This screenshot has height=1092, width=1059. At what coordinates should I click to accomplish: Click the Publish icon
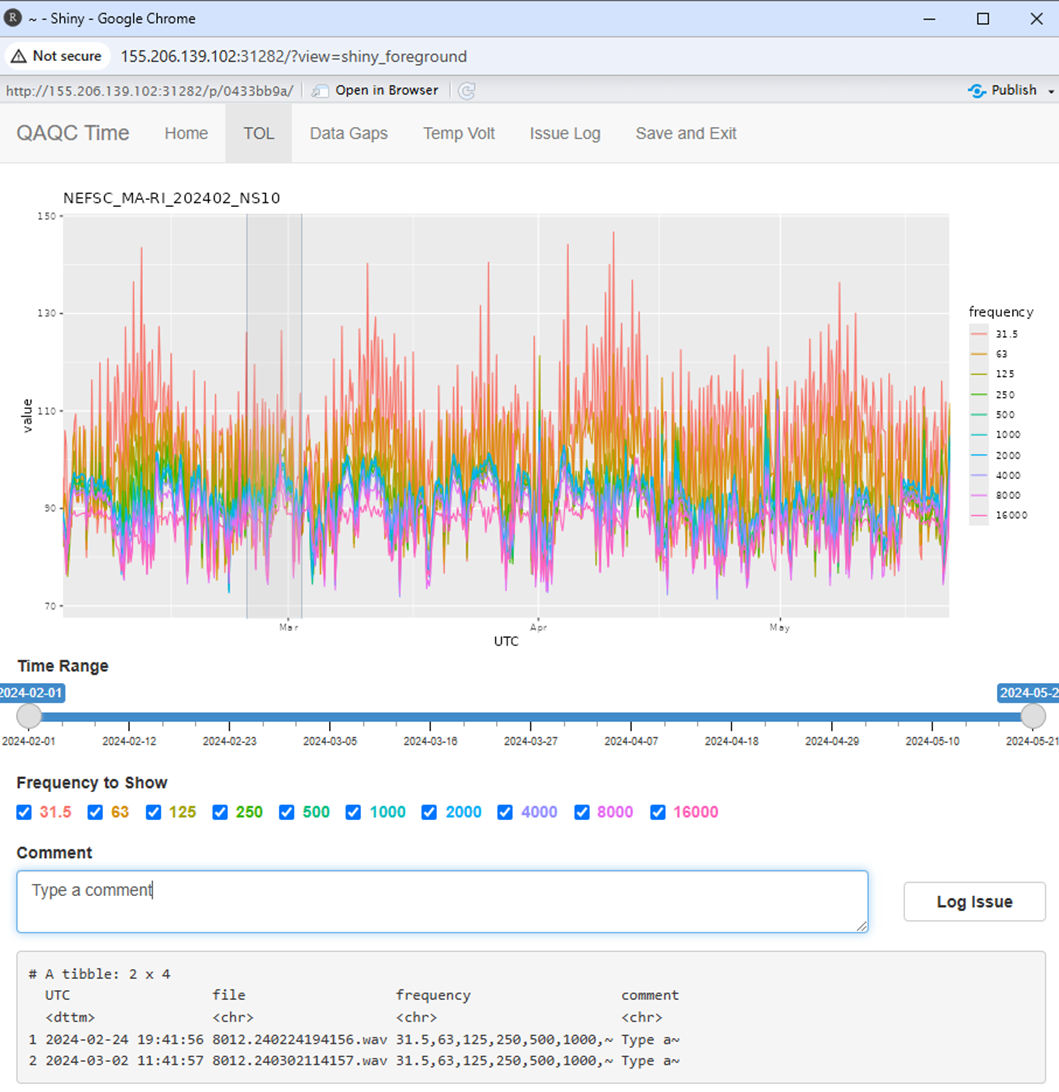coord(977,91)
